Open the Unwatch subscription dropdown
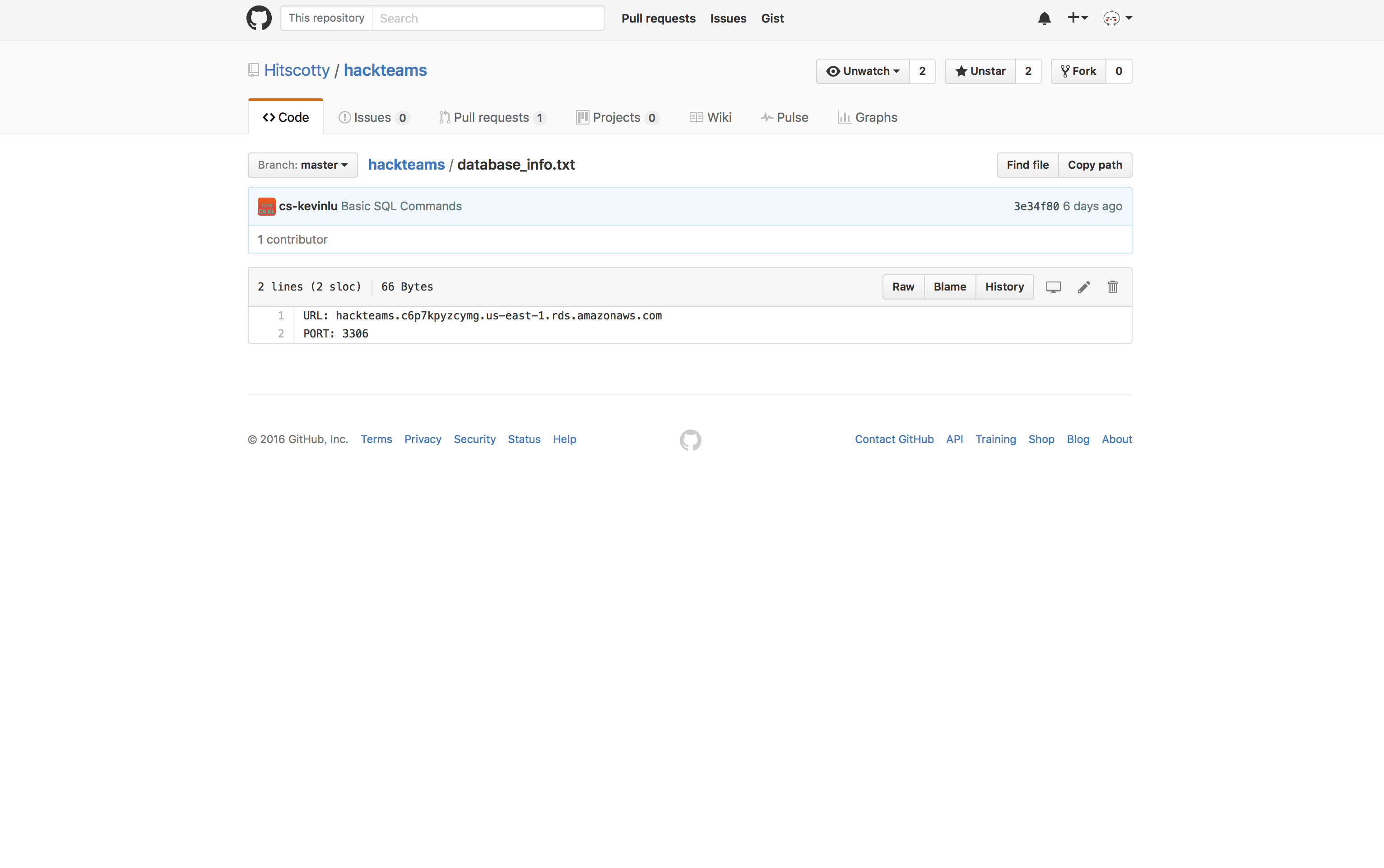 (x=863, y=71)
